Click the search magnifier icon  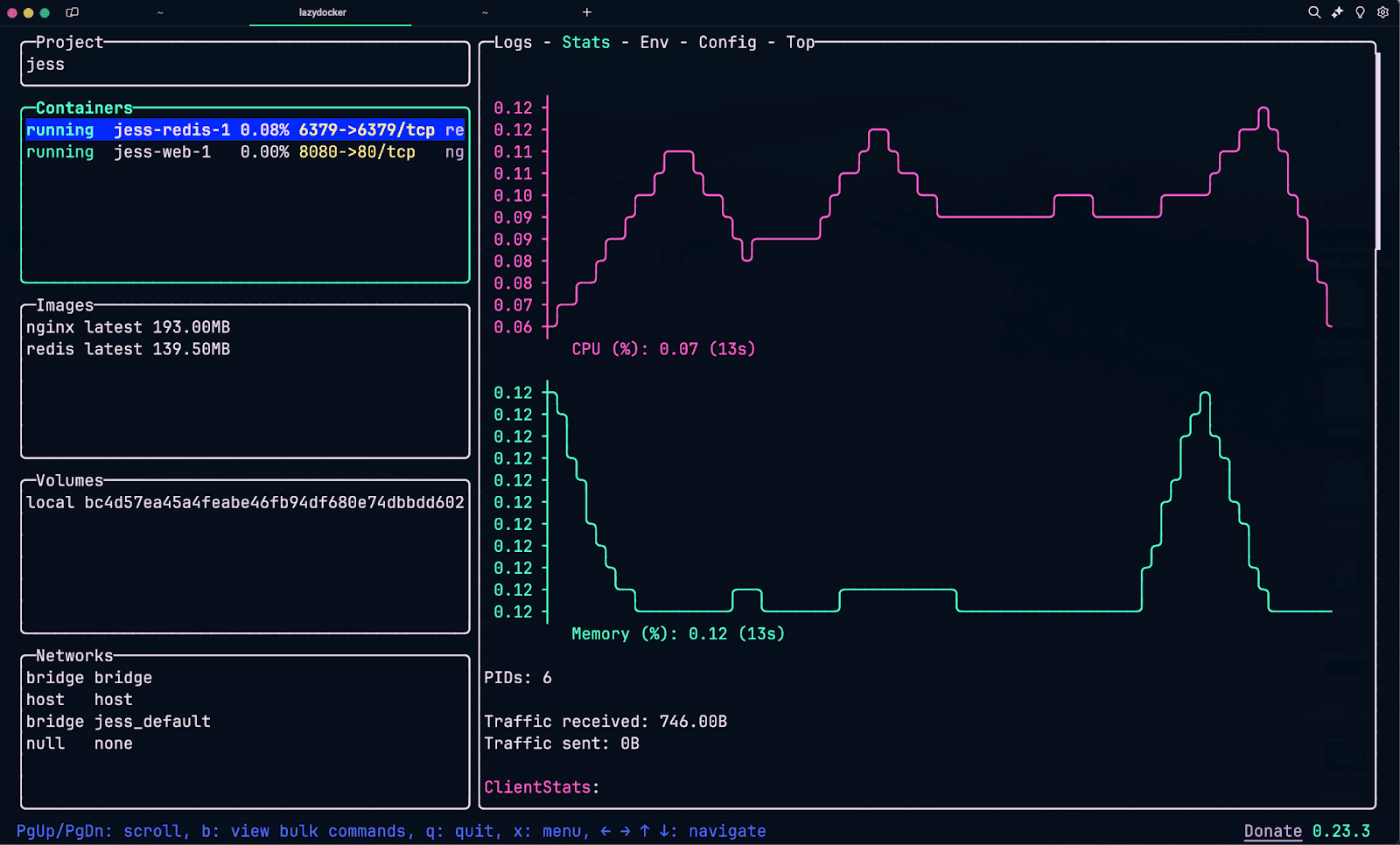click(x=1313, y=12)
